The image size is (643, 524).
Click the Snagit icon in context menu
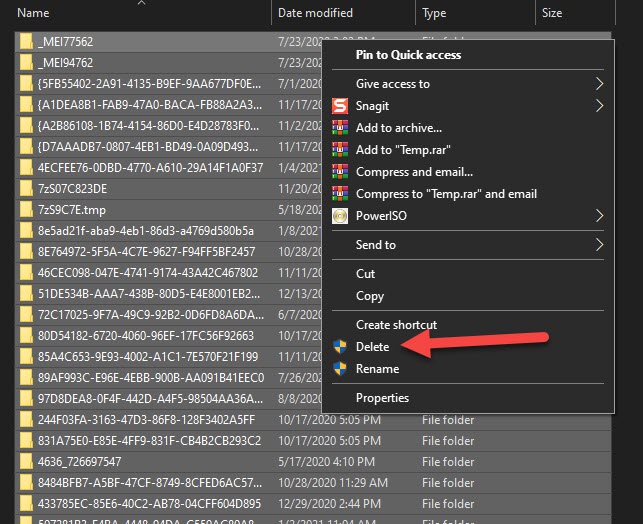(340, 106)
